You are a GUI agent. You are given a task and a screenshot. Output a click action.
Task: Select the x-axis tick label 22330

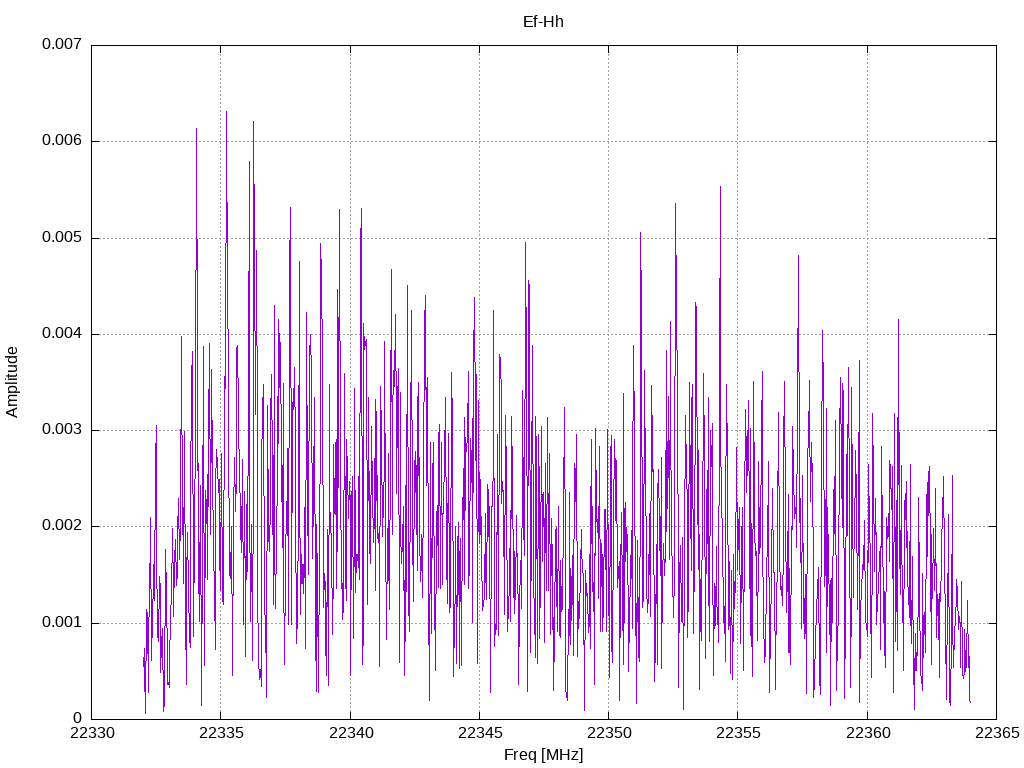pyautogui.click(x=92, y=733)
